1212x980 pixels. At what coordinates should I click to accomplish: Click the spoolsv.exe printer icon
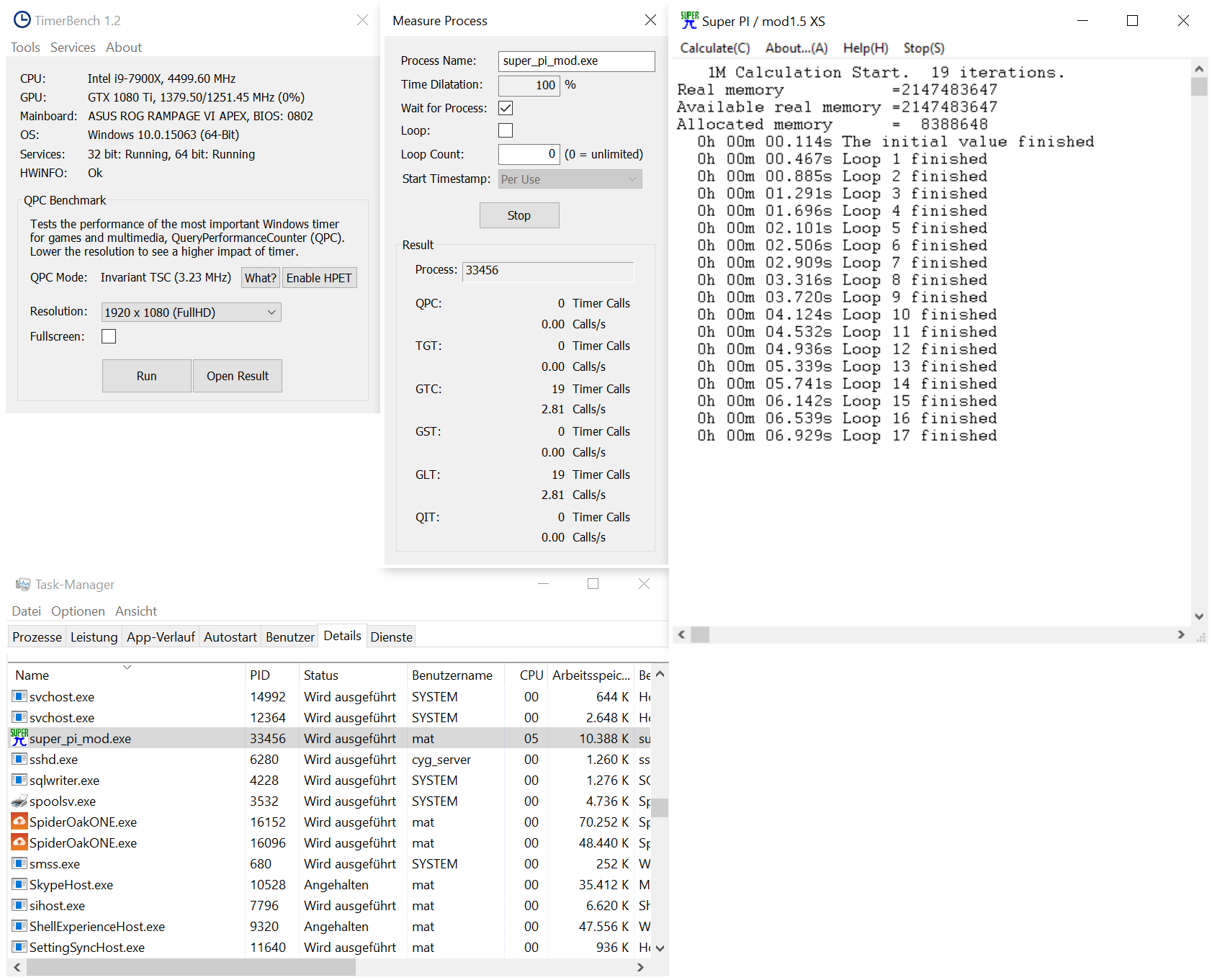coord(19,801)
